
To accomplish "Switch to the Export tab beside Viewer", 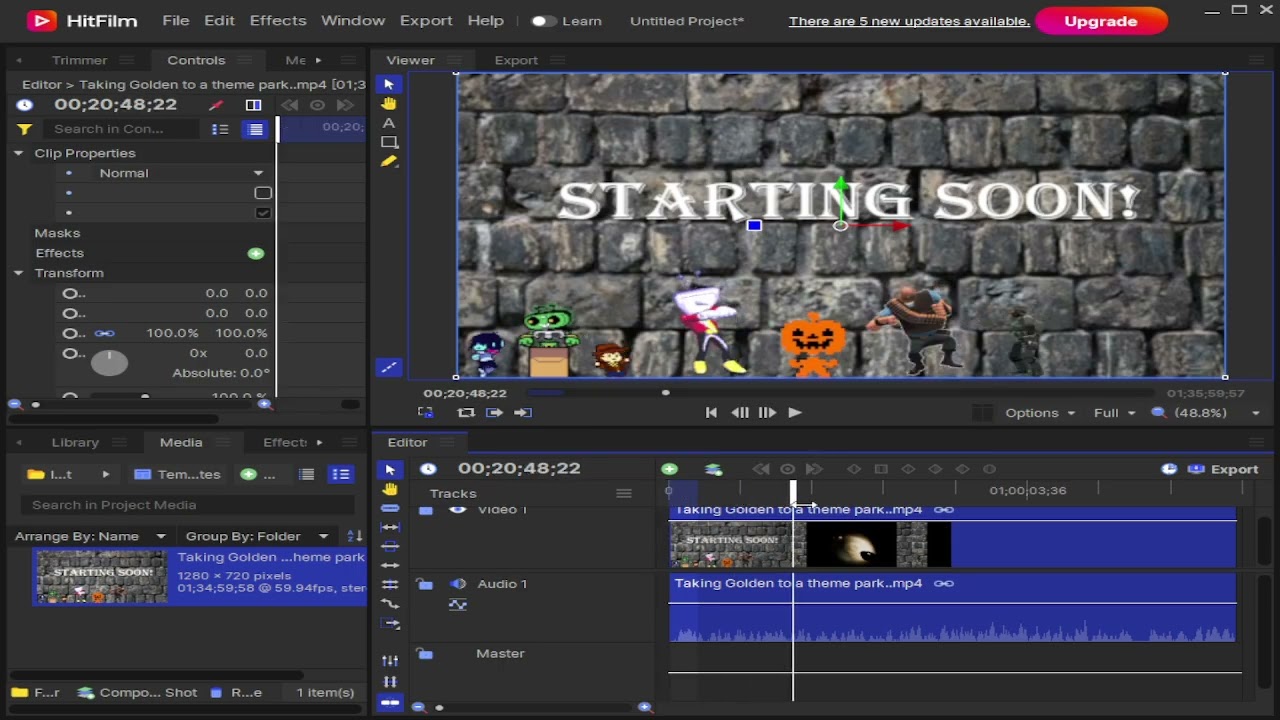I will [x=516, y=60].
